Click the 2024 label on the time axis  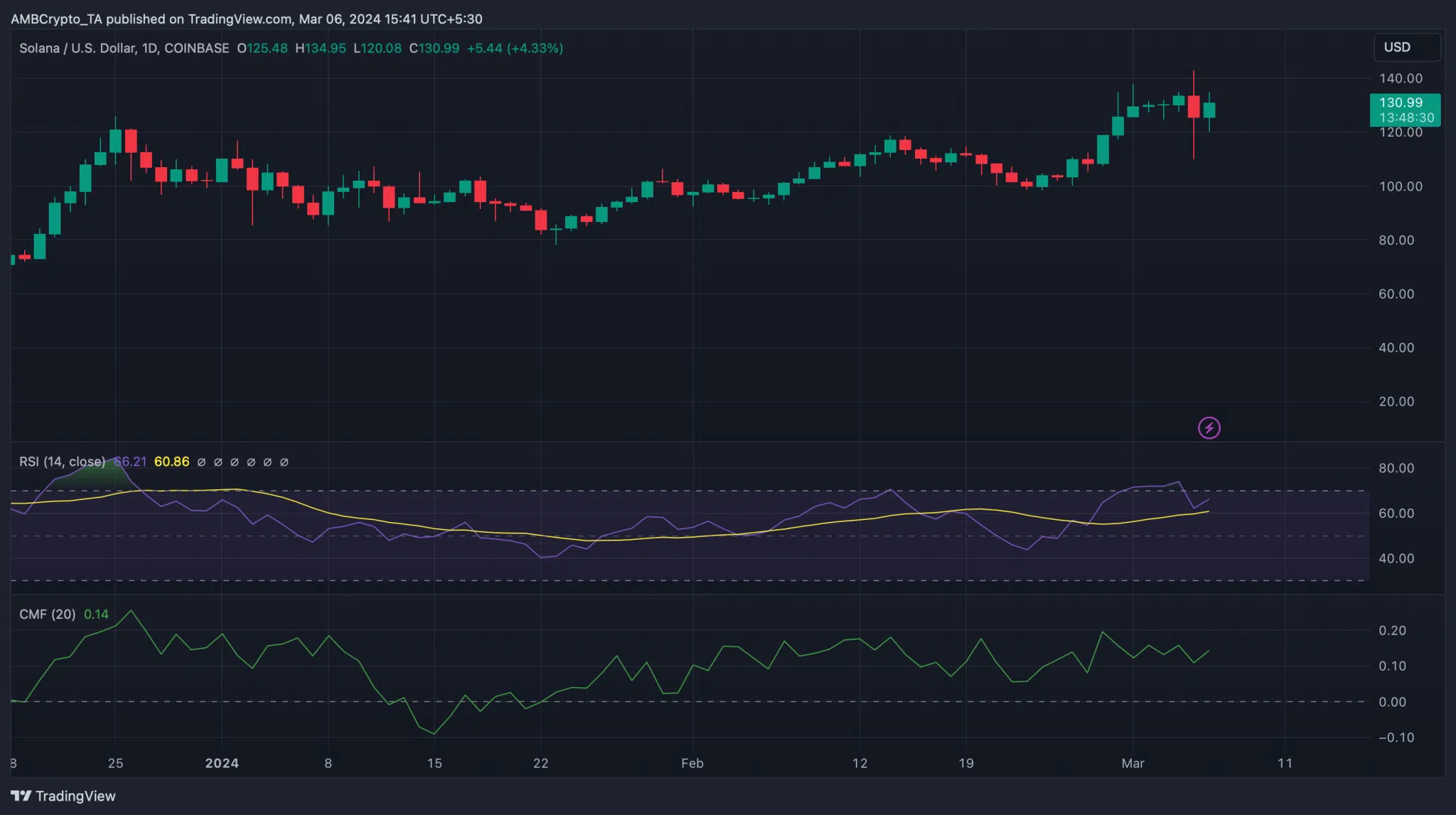[222, 763]
